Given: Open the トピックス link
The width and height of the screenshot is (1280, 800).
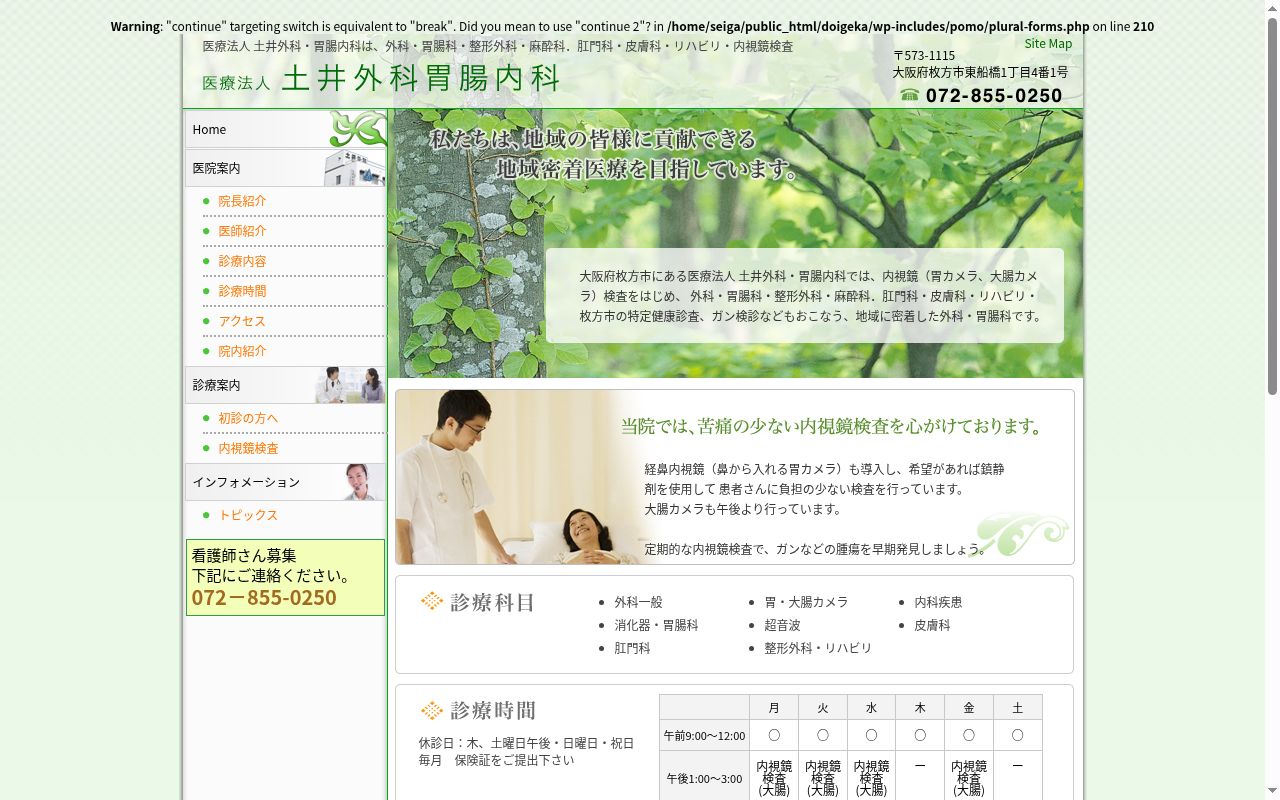Looking at the screenshot, I should [248, 515].
